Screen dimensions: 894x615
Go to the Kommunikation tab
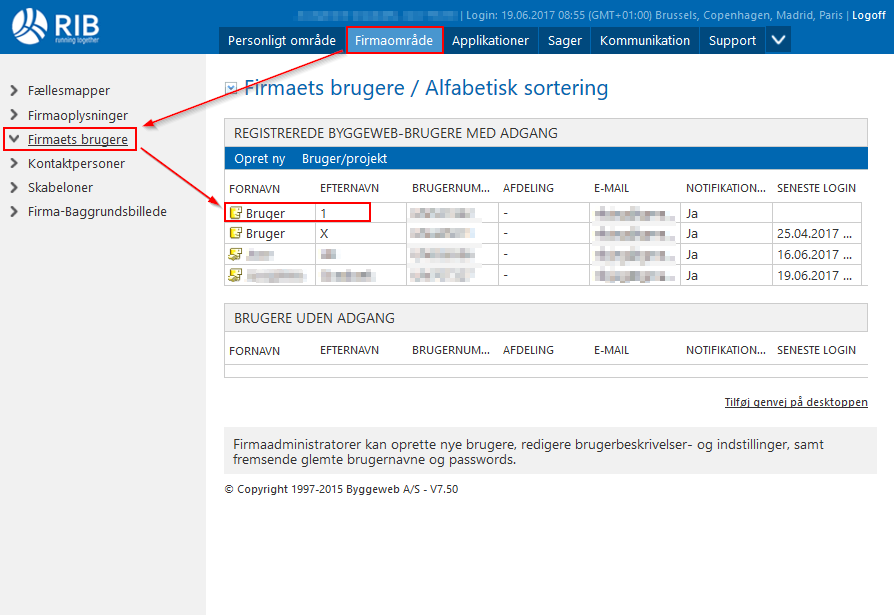pyautogui.click(x=645, y=41)
